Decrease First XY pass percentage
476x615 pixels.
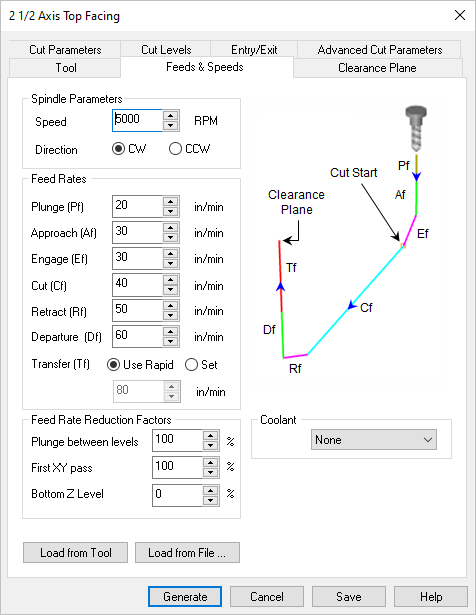point(211,472)
